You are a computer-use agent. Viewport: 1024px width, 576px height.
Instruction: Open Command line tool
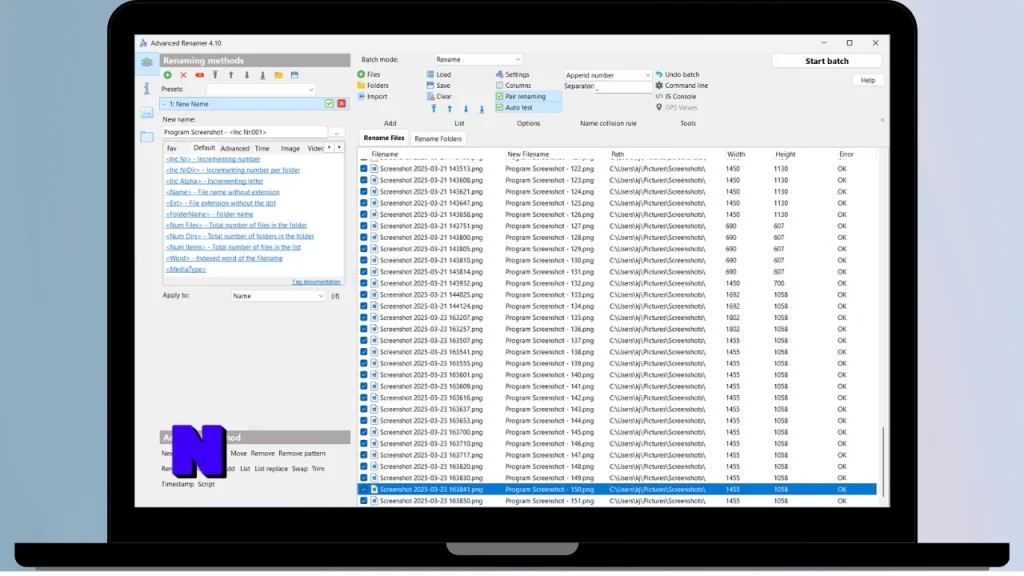(x=682, y=86)
